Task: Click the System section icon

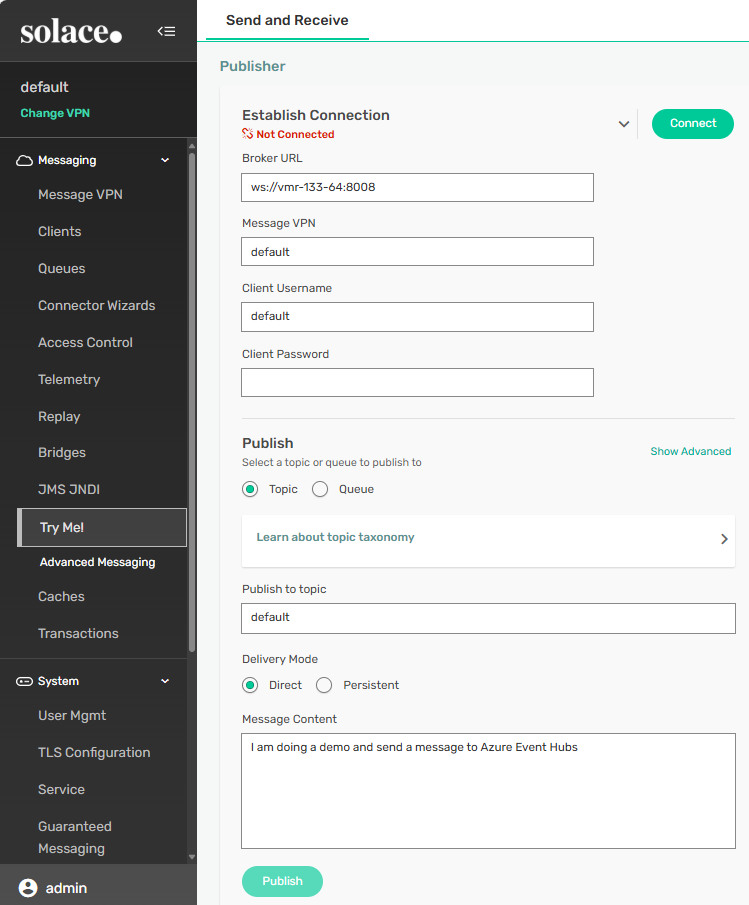Action: [25, 681]
